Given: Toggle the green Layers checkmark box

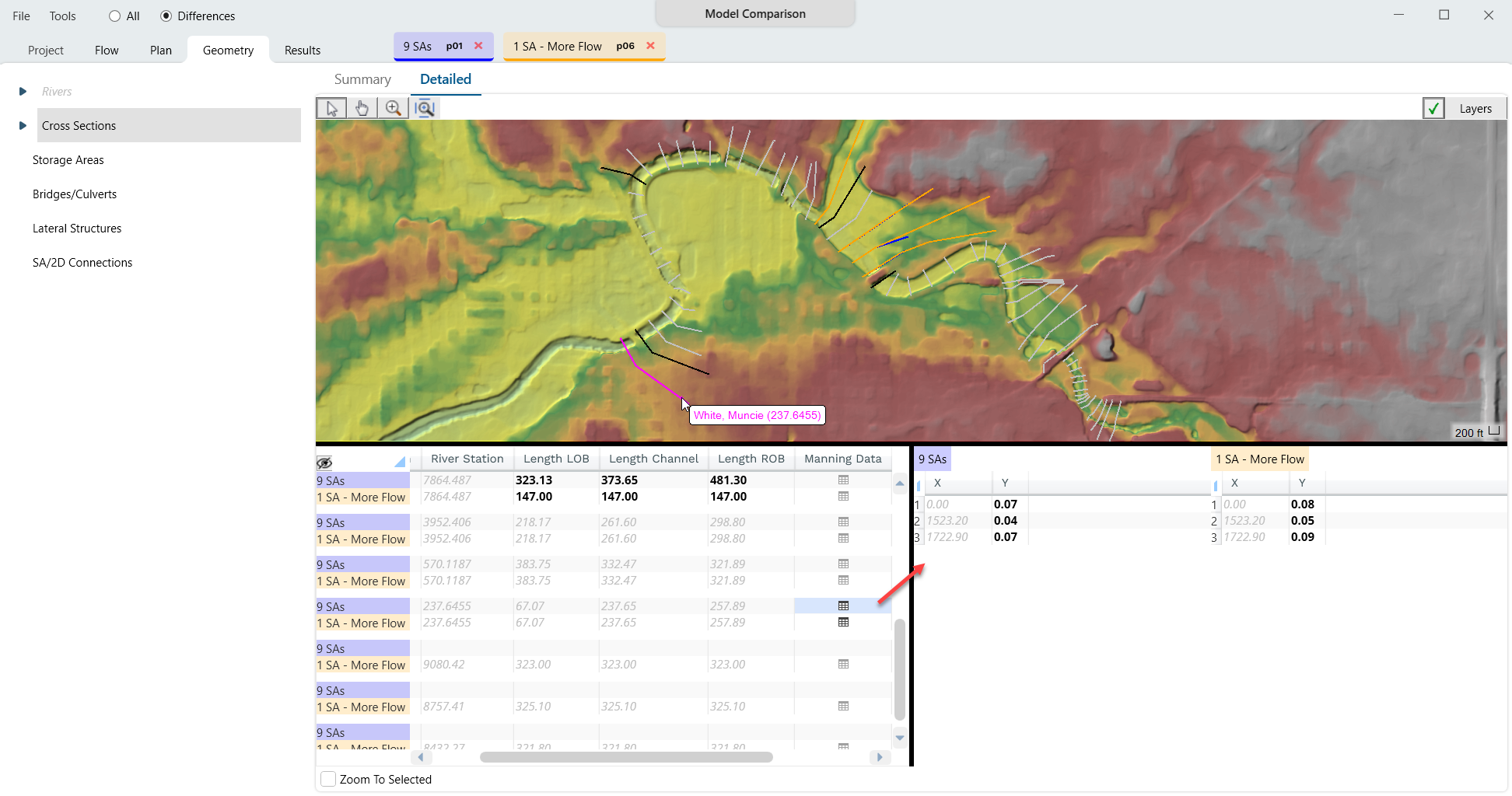Looking at the screenshot, I should click(1433, 109).
